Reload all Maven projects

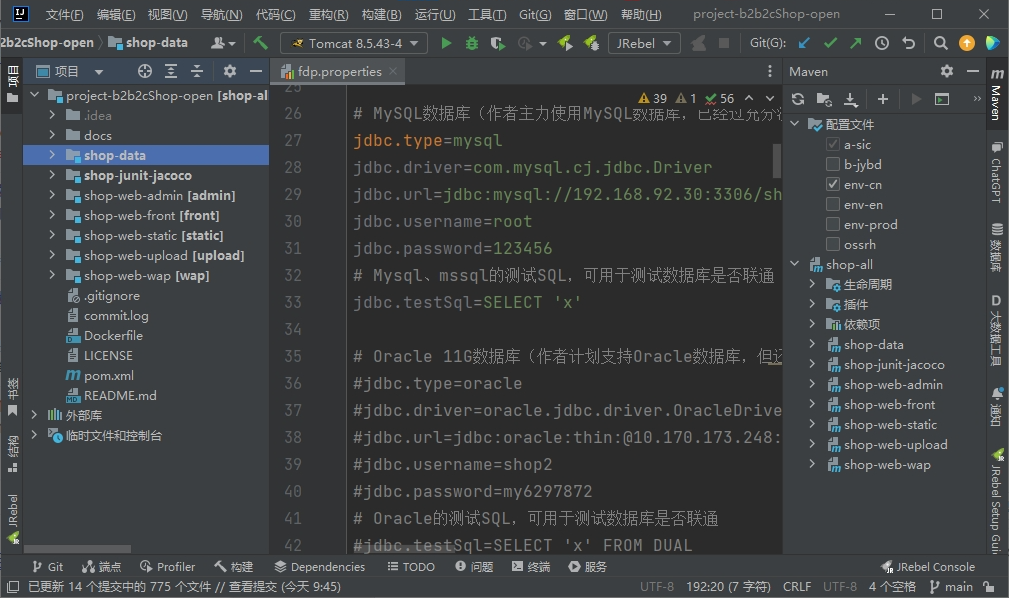[798, 99]
